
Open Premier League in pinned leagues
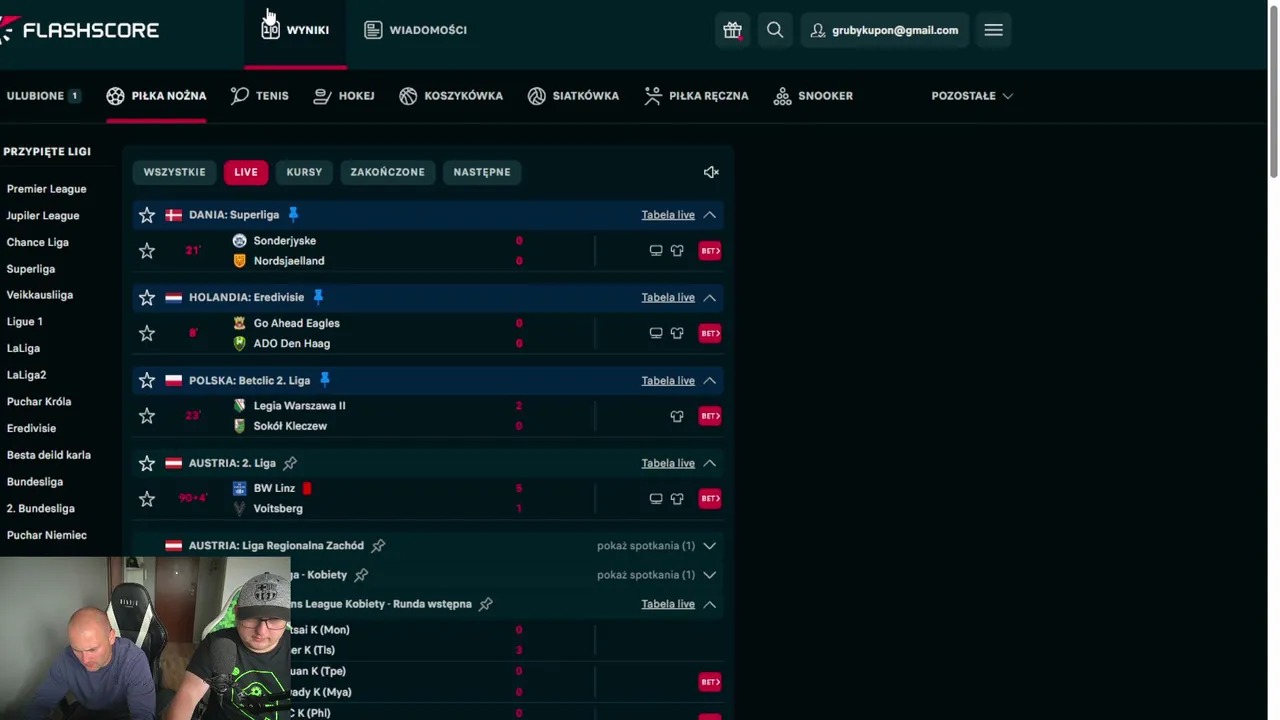point(47,189)
